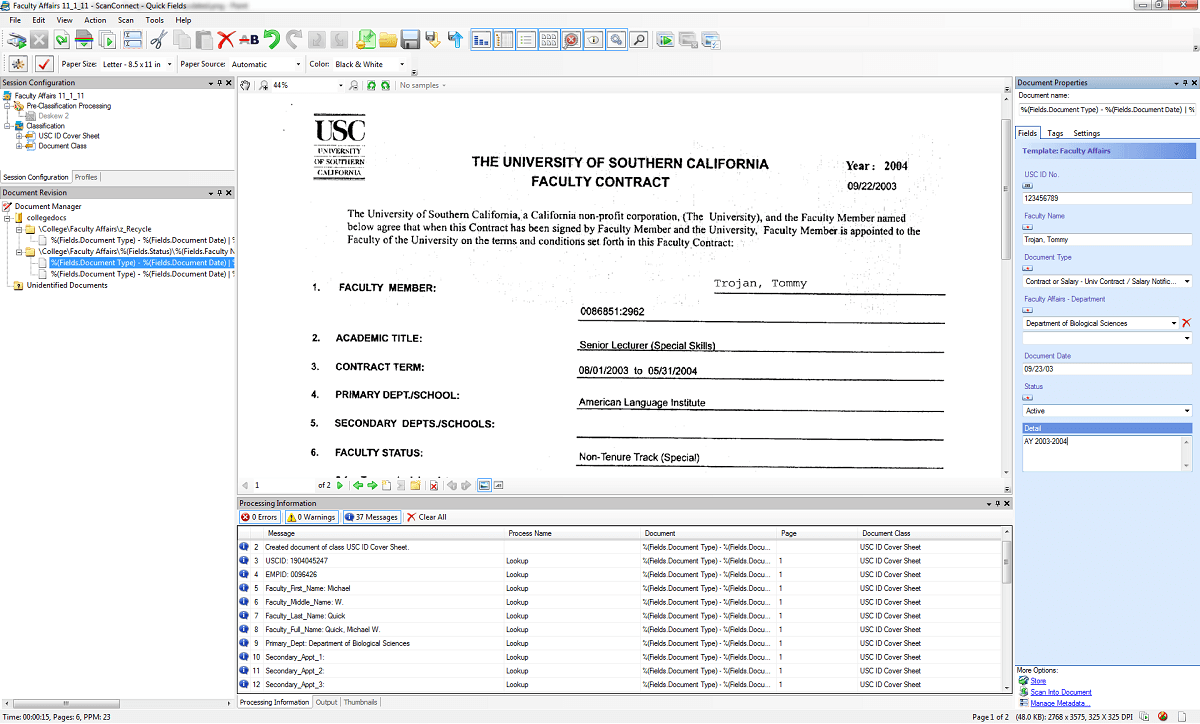Click the import down-arrow icon

click(433, 40)
